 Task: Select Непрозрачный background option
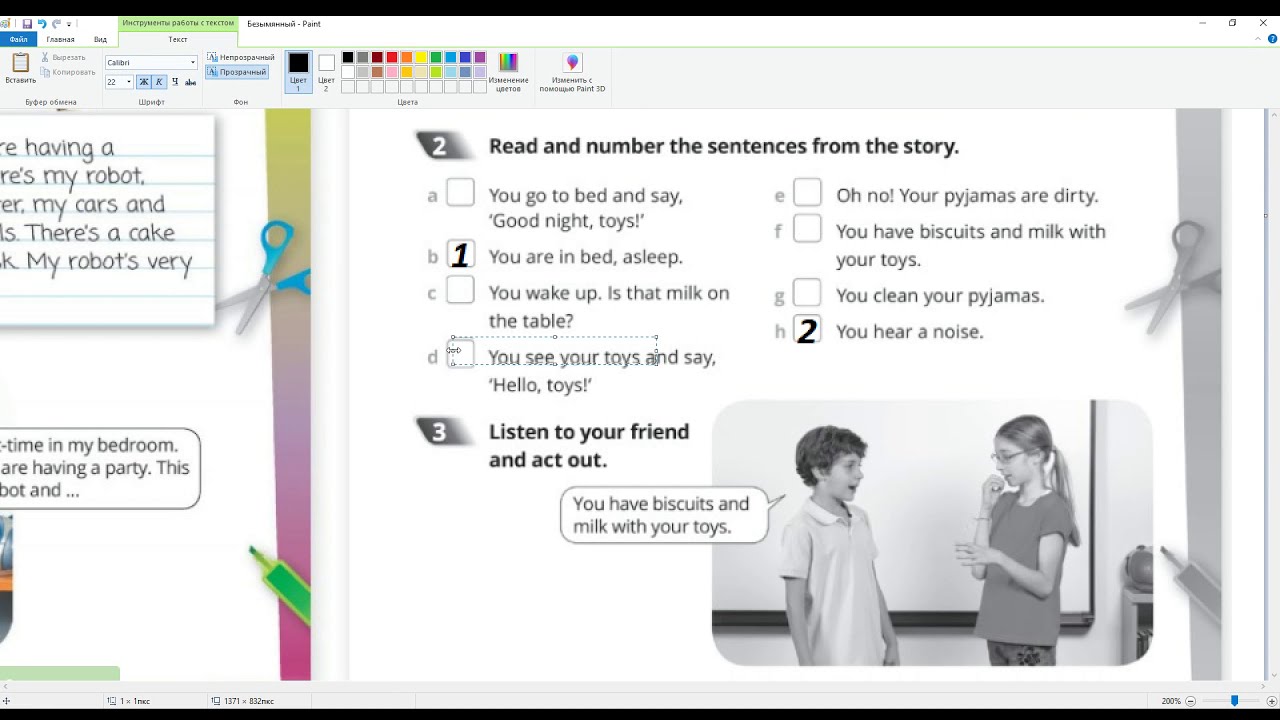(x=241, y=57)
